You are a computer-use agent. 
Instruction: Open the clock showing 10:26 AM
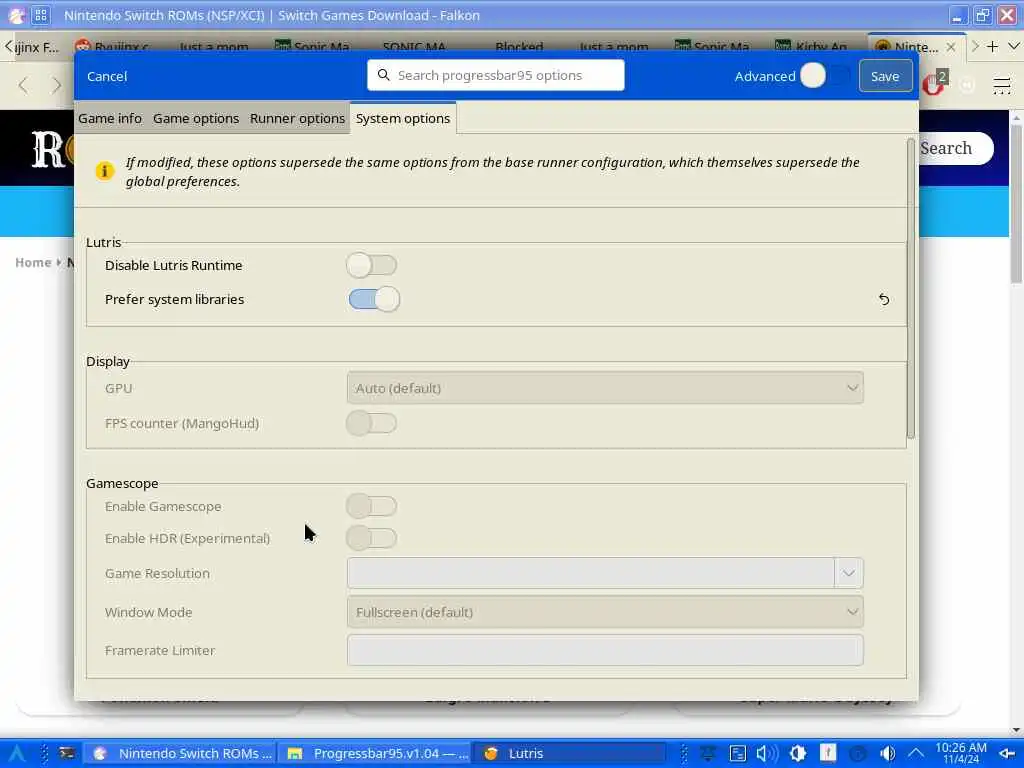click(x=961, y=753)
